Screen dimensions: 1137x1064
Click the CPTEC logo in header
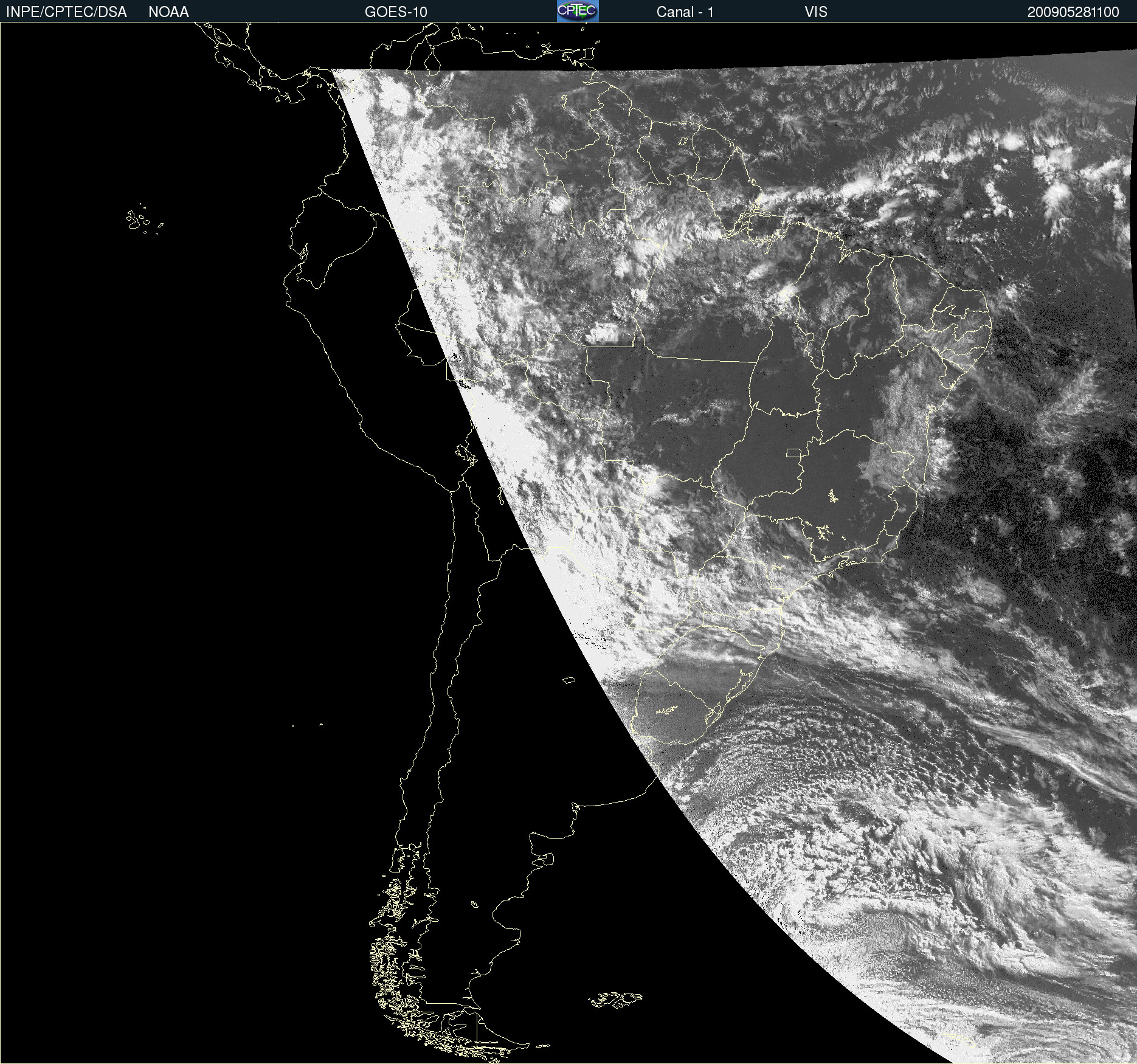click(x=578, y=11)
